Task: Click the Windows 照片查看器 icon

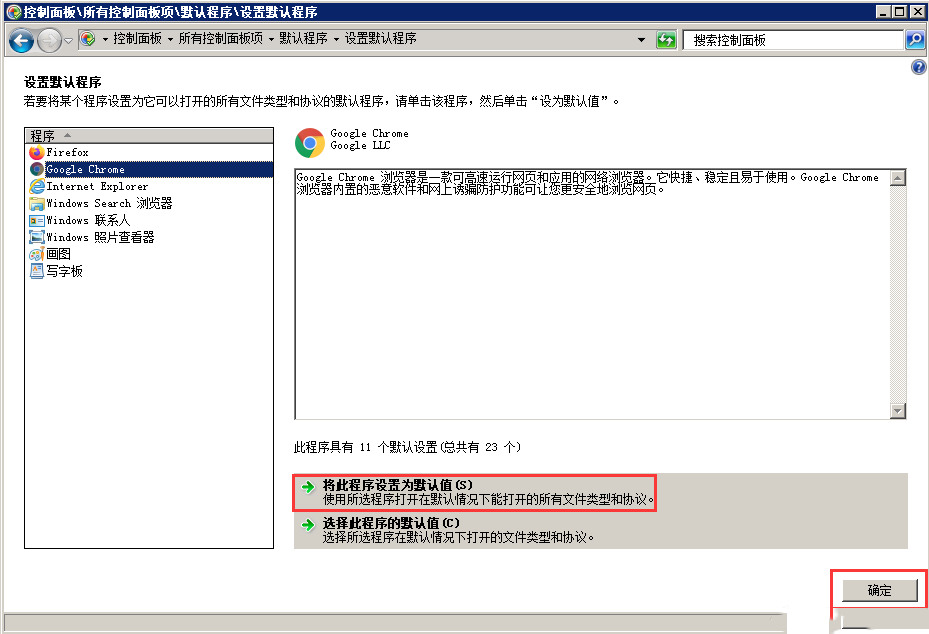Action: (37, 238)
